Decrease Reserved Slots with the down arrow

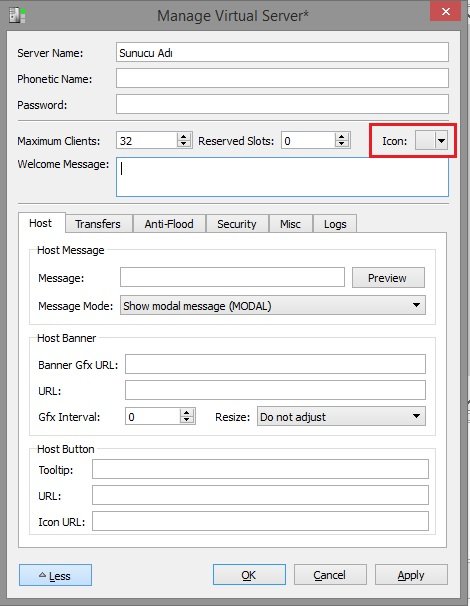342,144
